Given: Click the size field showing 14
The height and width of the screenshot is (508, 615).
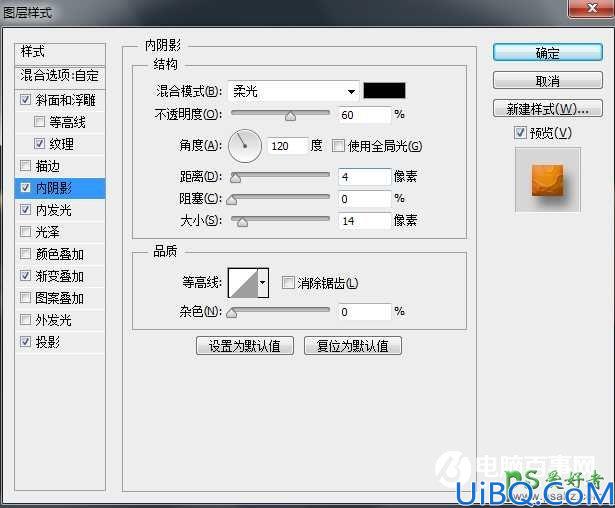Looking at the screenshot, I should pos(364,221).
